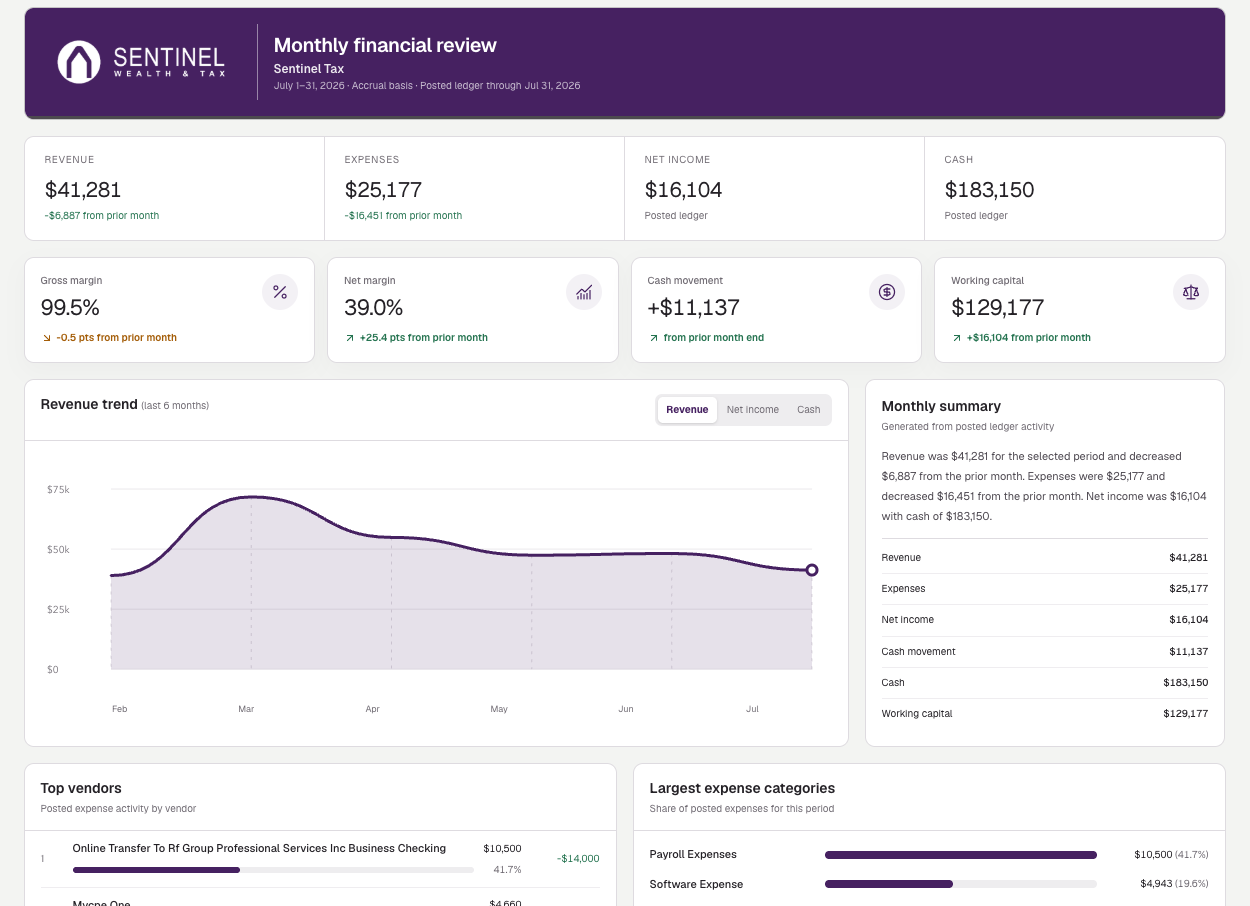
Task: Click the Net Income $16,104 KPI card
Action: (775, 189)
